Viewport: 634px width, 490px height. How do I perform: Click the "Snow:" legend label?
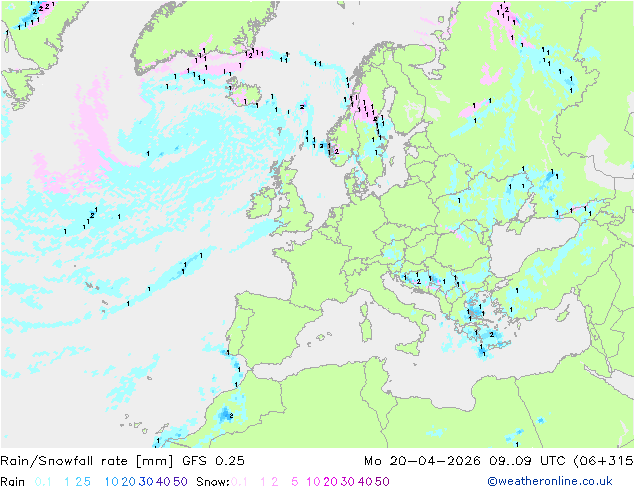(213, 482)
